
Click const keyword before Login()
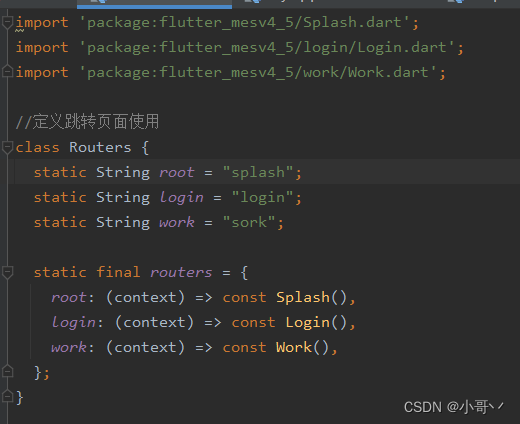(254, 323)
